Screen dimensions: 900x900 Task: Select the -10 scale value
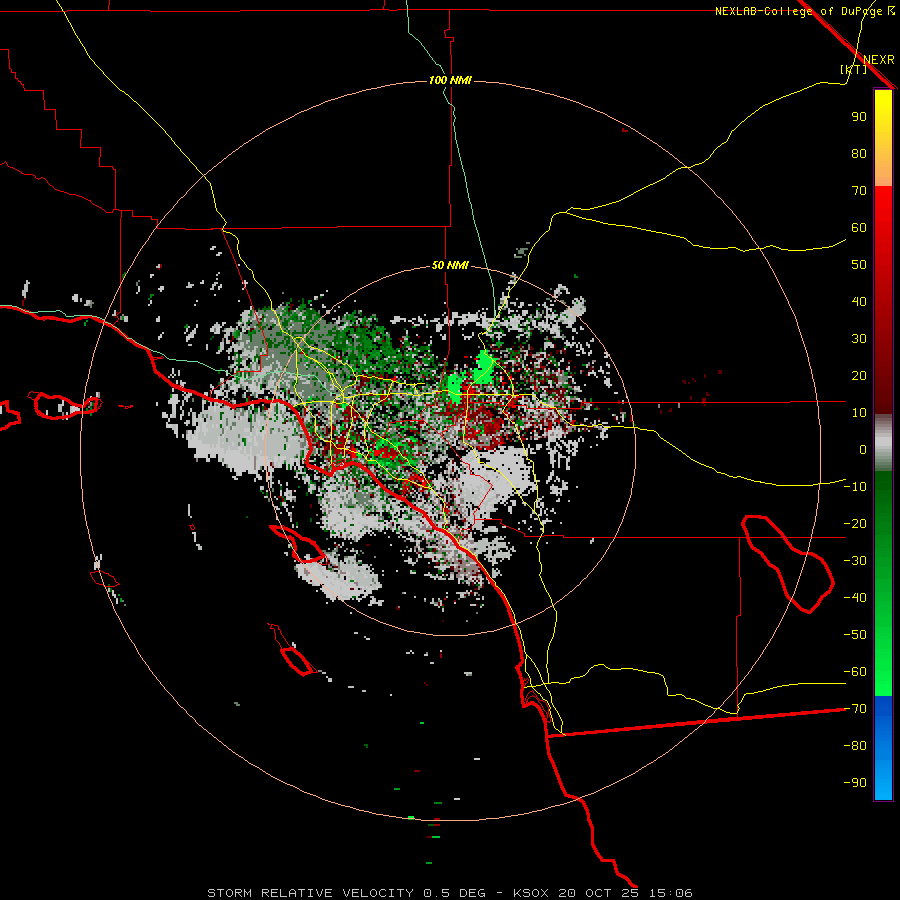click(855, 487)
